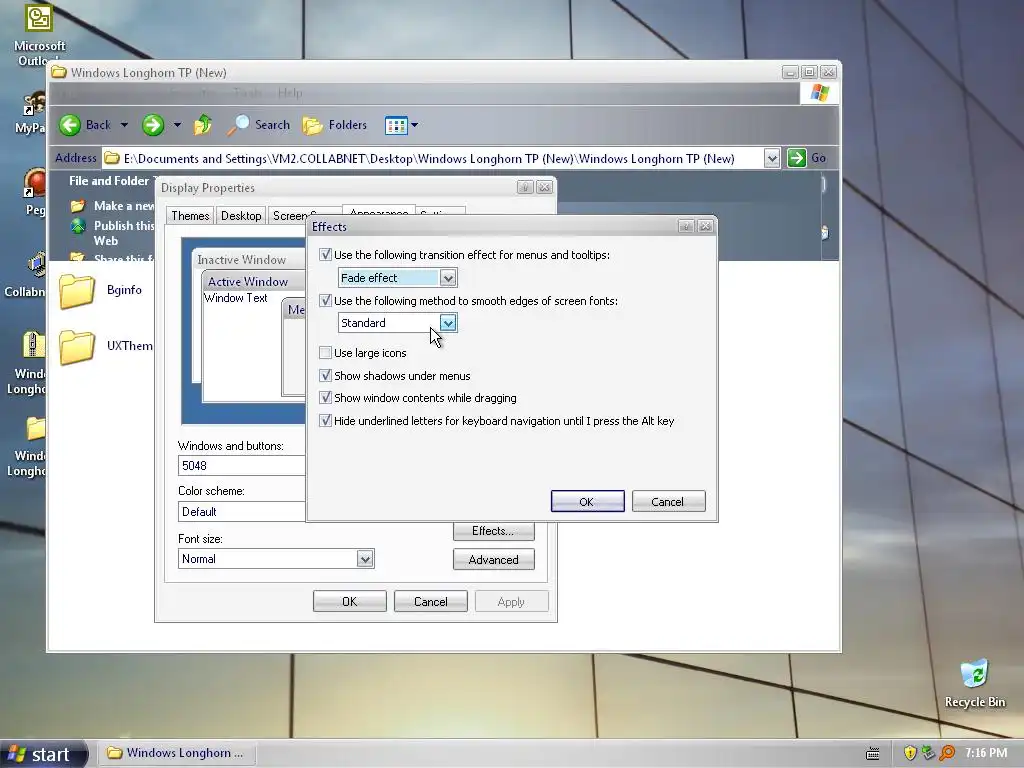Toggle transition effect for menus checkbox
Image resolution: width=1024 pixels, height=768 pixels.
325,255
